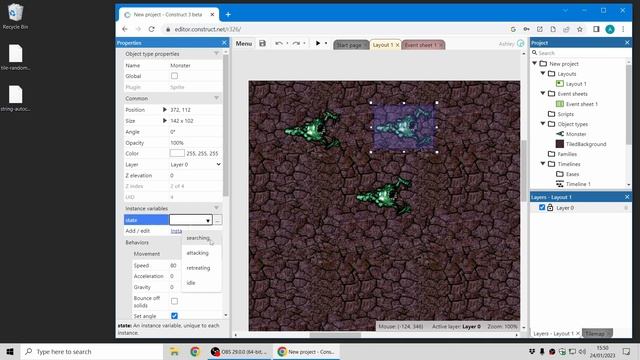
Task: Select the Scripts folder
Action: coord(565,114)
